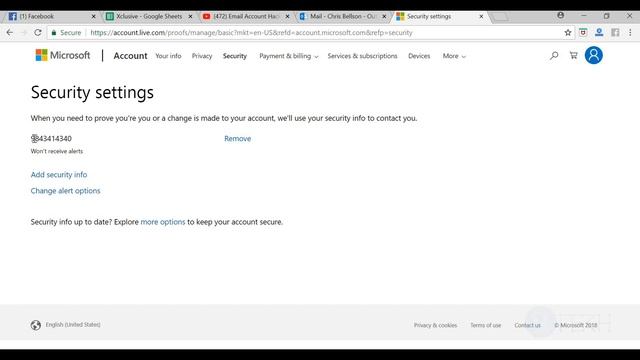This screenshot has height=360, width=640.
Task: Close the Facebook tab
Action: (93, 16)
